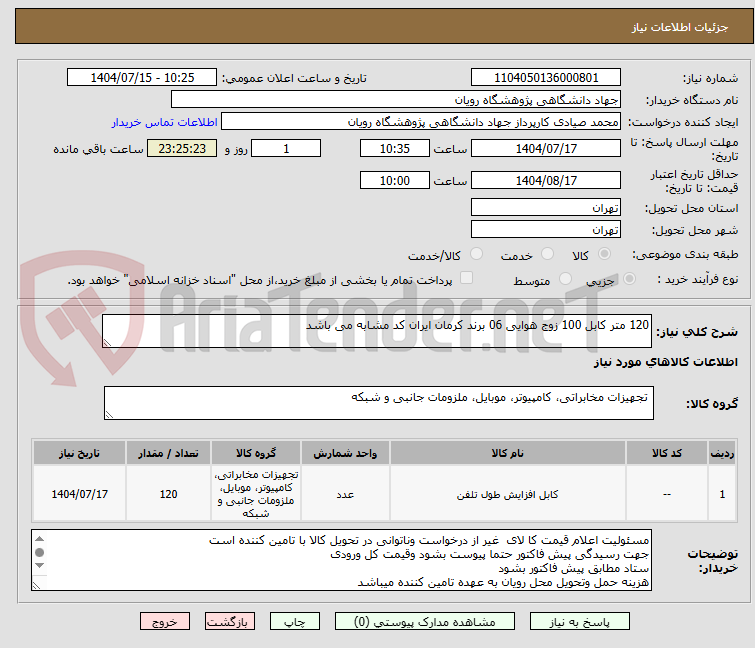Select the جزیی purchase type radio
This screenshot has width=755, height=648.
point(629,279)
